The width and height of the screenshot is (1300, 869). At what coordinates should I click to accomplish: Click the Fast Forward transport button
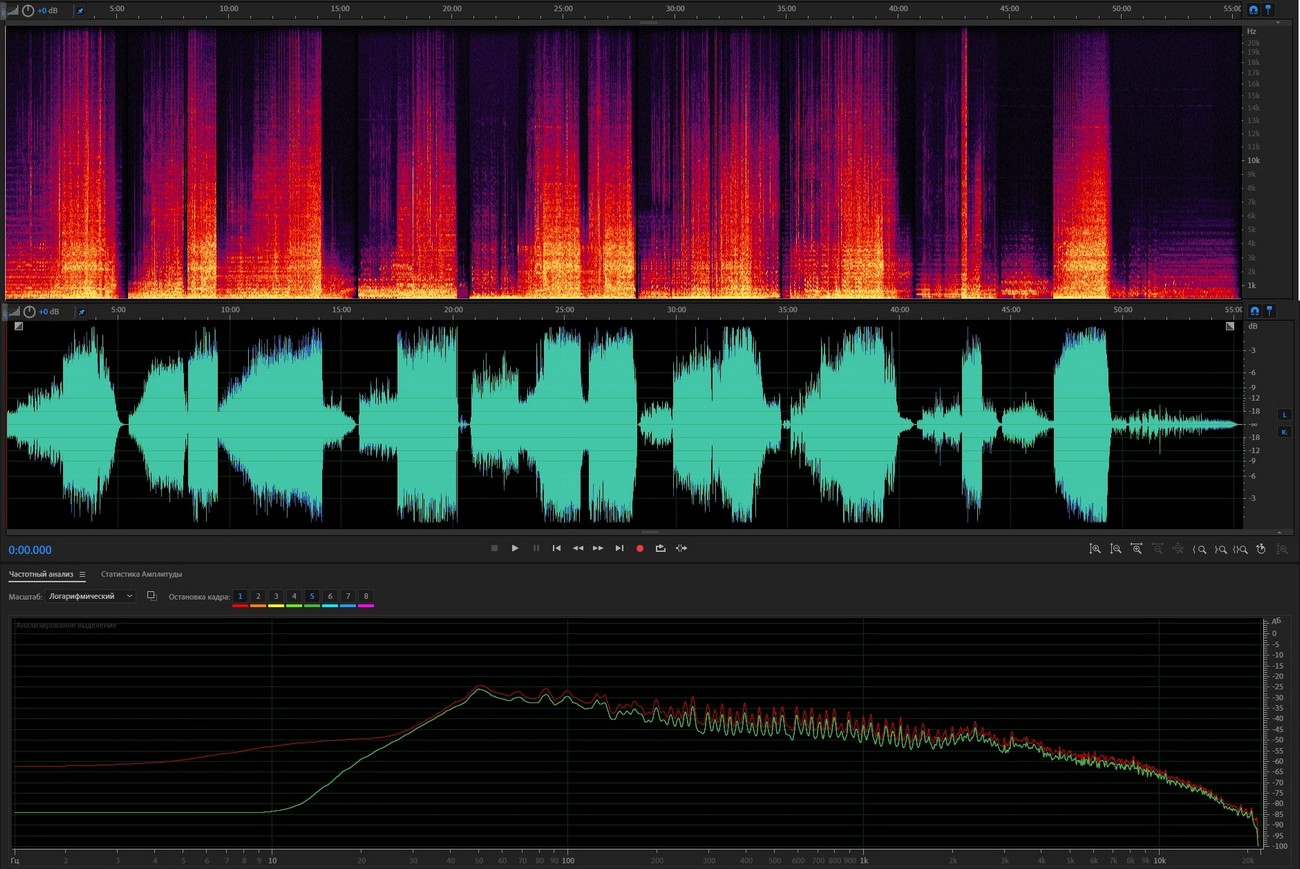598,548
